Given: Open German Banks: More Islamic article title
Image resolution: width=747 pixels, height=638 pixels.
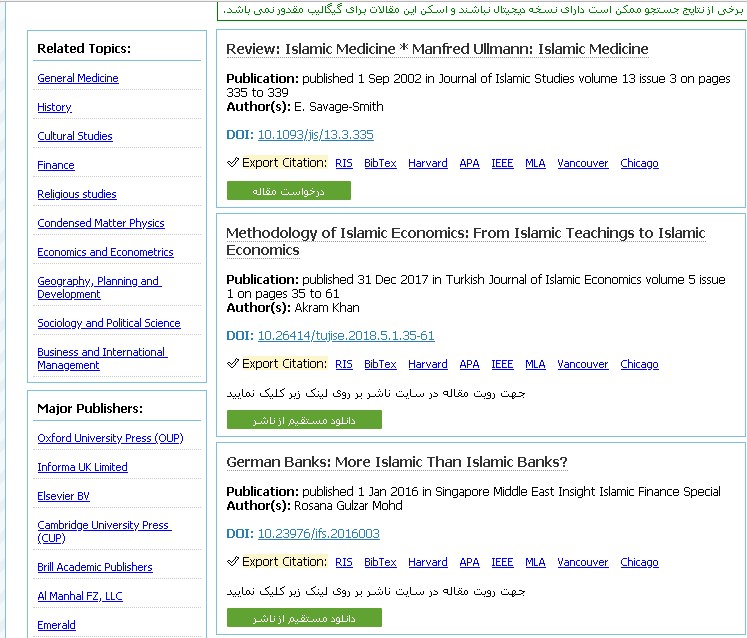Looking at the screenshot, I should coord(396,462).
